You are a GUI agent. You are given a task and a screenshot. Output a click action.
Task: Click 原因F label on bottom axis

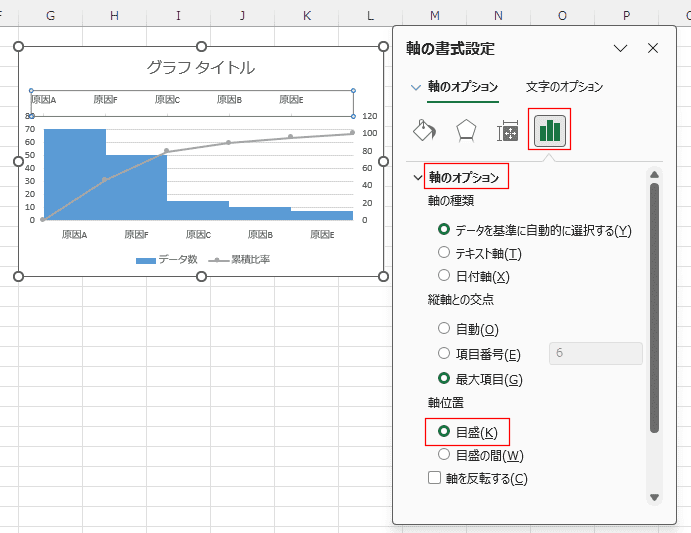pyautogui.click(x=136, y=235)
